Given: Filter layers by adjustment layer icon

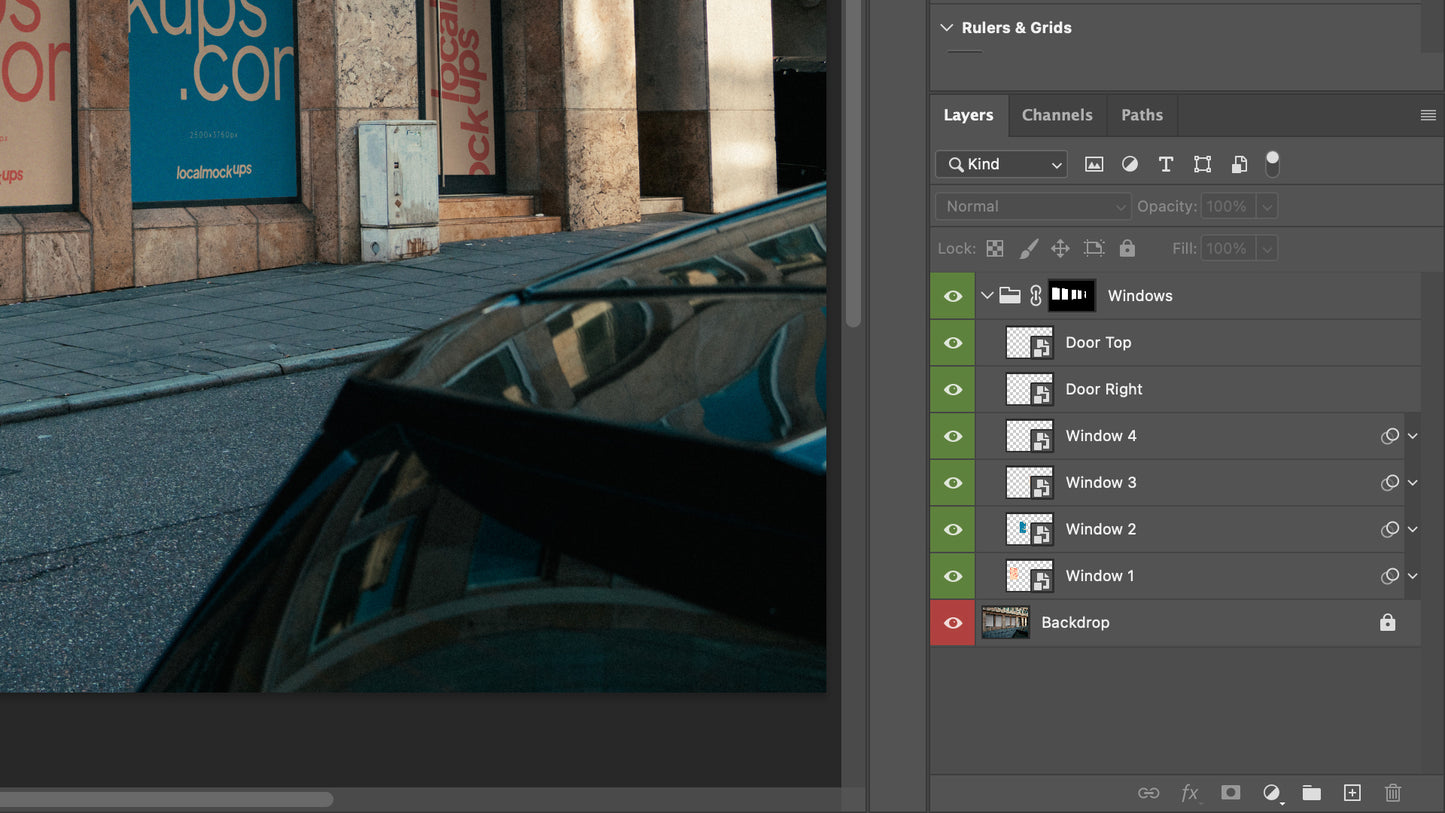Looking at the screenshot, I should point(1130,164).
